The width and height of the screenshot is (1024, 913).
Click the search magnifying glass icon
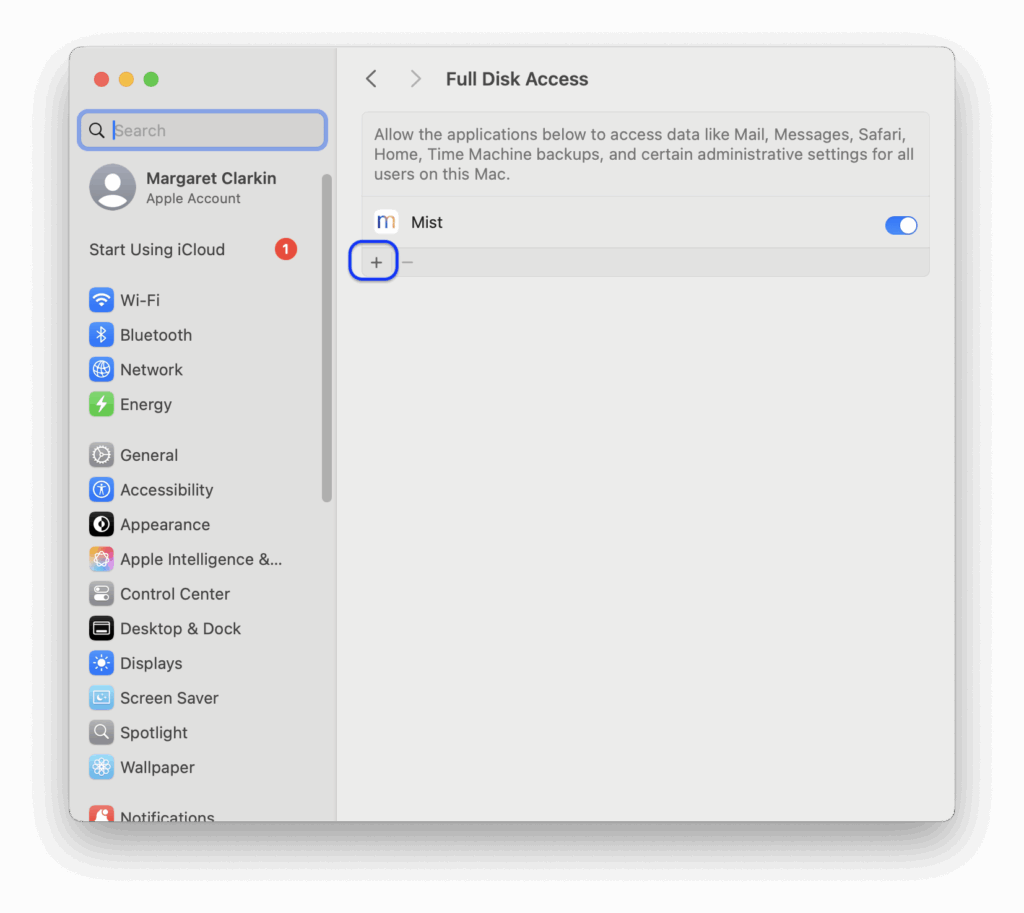97,130
